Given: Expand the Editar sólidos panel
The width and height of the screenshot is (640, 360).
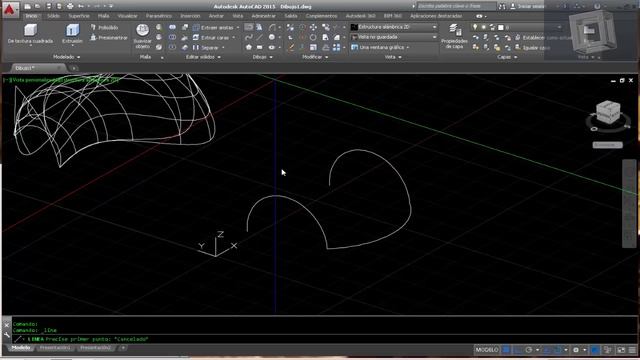Looking at the screenshot, I should pos(203,57).
